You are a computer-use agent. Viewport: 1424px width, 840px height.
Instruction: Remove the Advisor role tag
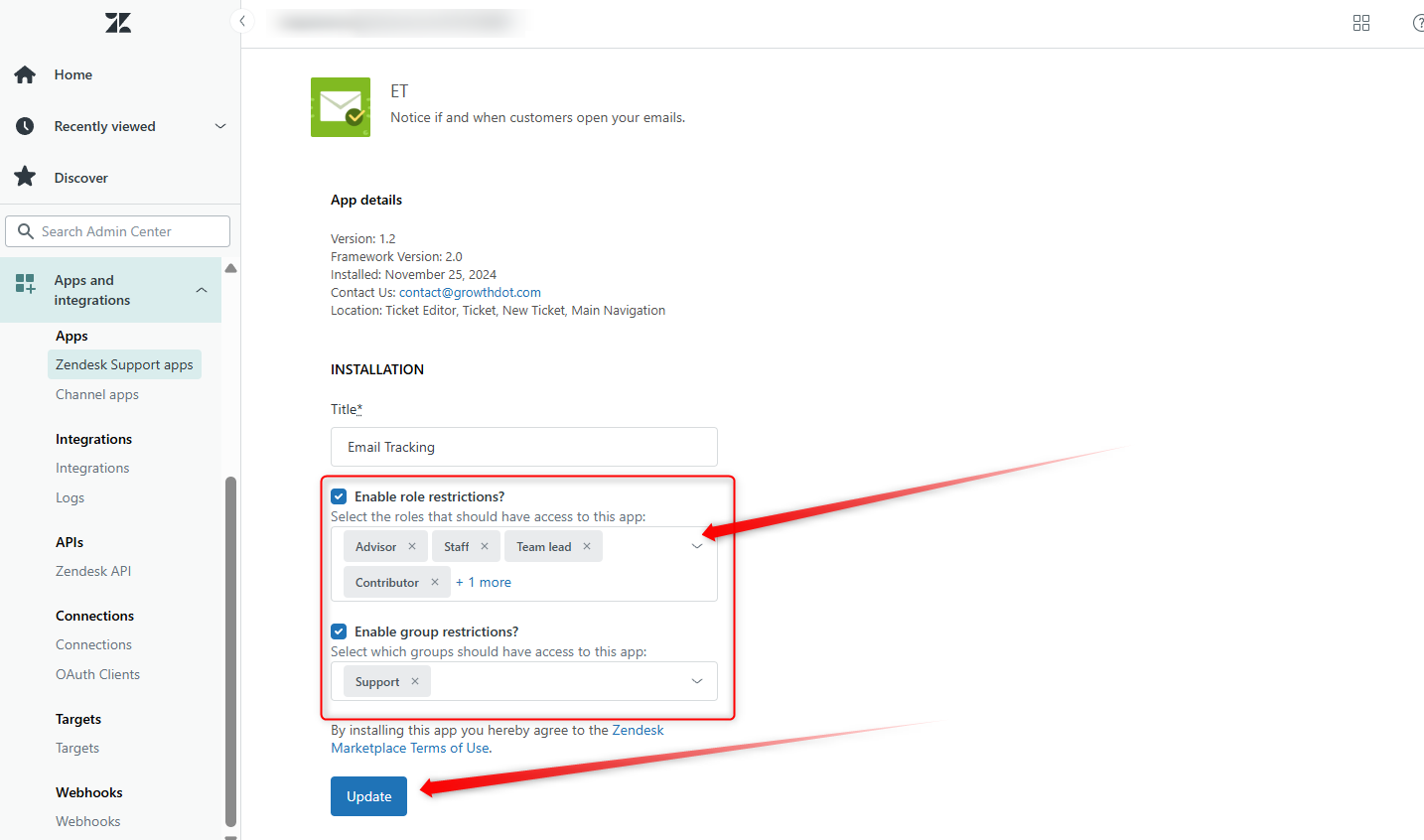tap(412, 546)
